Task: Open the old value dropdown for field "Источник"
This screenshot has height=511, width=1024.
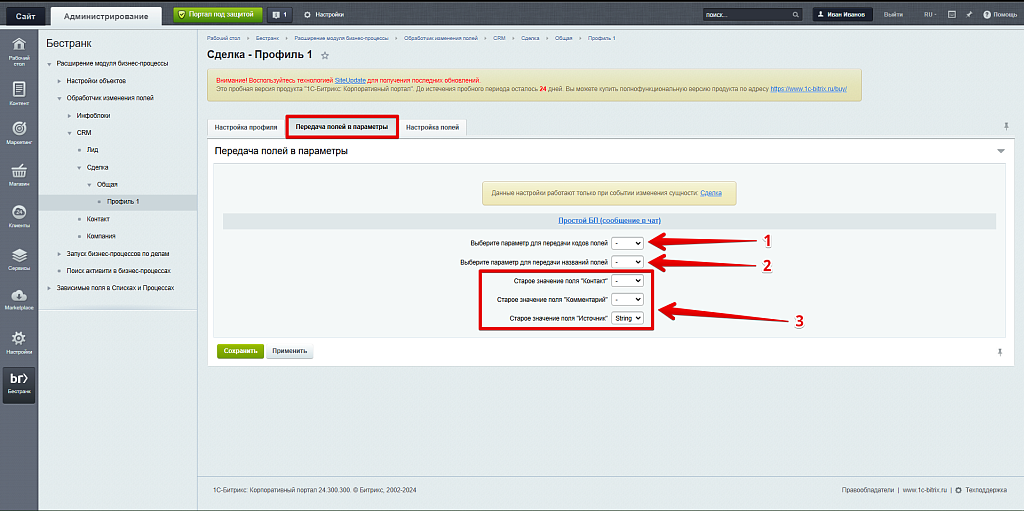Action: click(628, 318)
